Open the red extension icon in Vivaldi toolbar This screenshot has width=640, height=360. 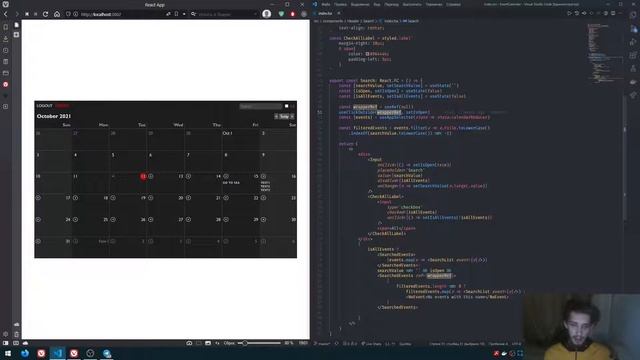293,14
